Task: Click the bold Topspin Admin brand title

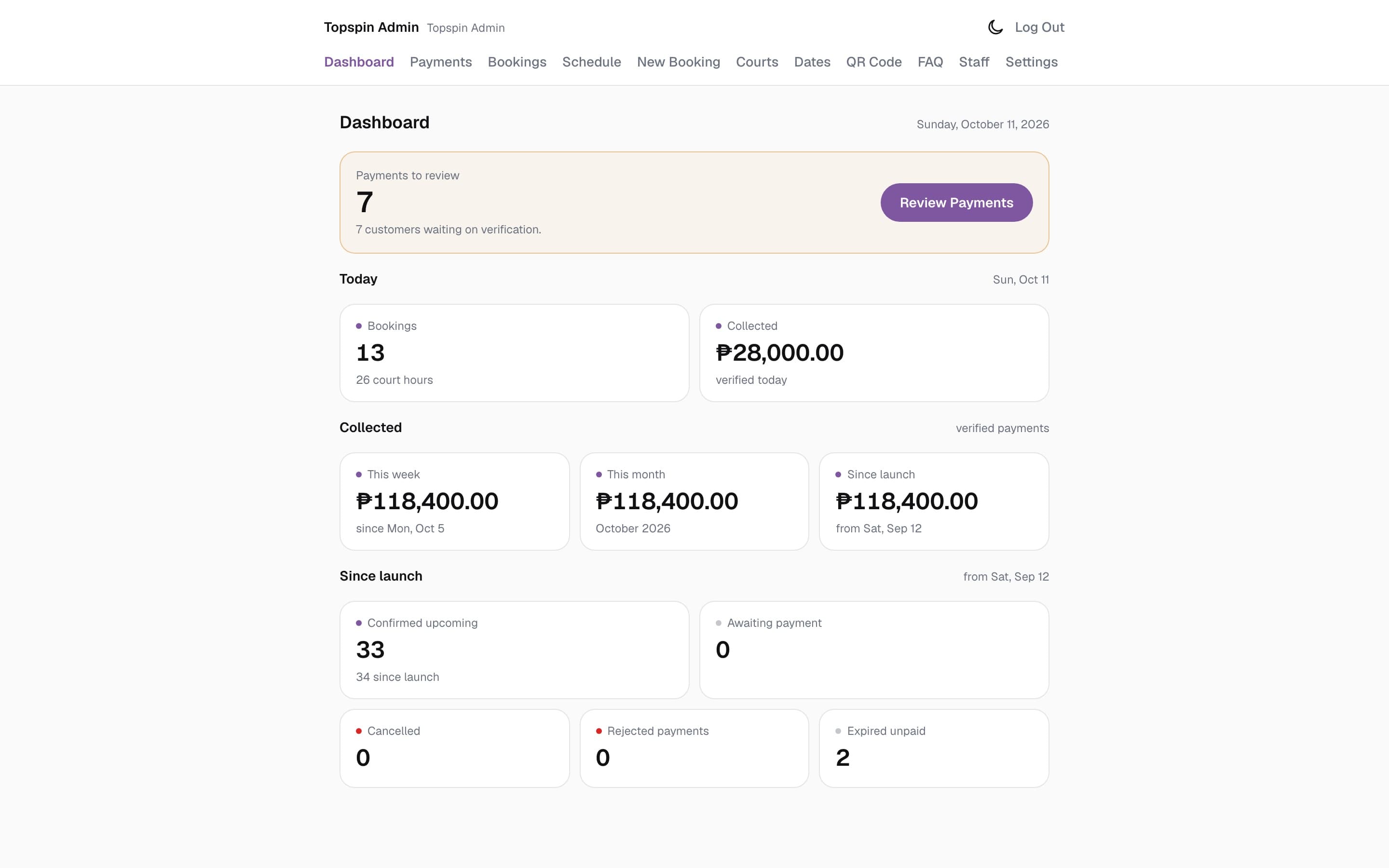Action: (371, 27)
